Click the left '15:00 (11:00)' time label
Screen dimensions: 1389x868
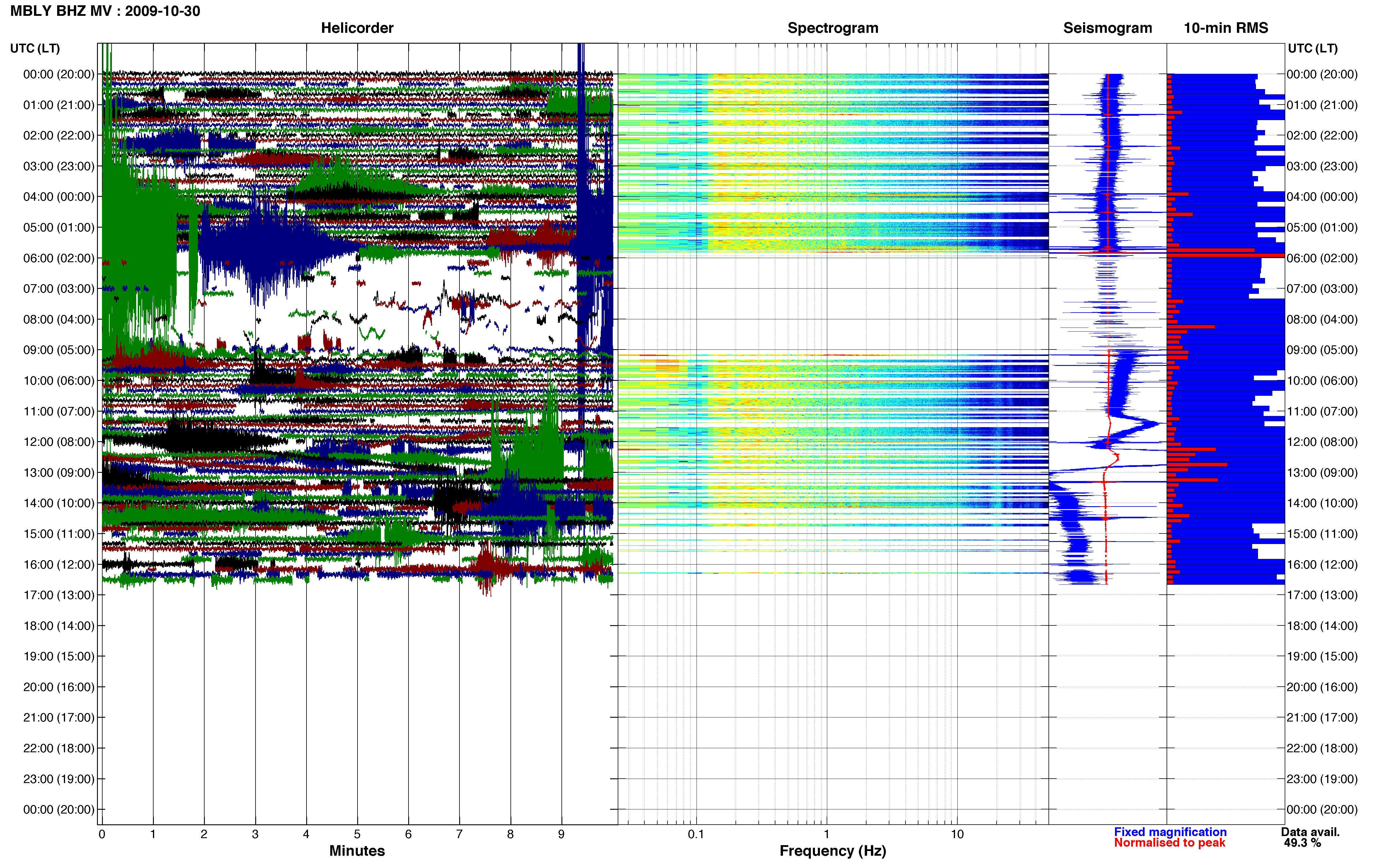[59, 534]
